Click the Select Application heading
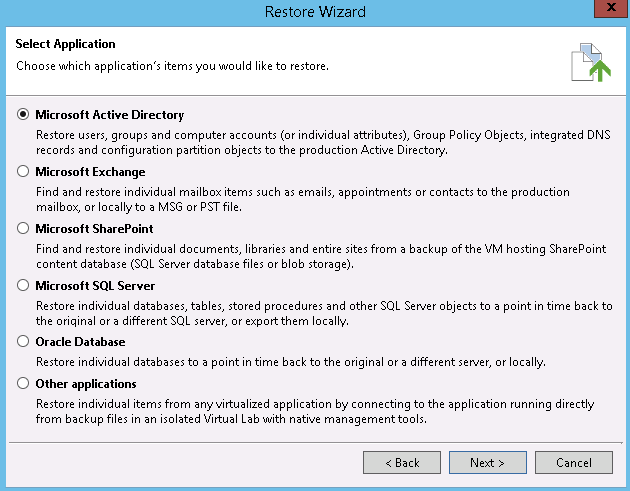The width and height of the screenshot is (630, 491). (65, 44)
